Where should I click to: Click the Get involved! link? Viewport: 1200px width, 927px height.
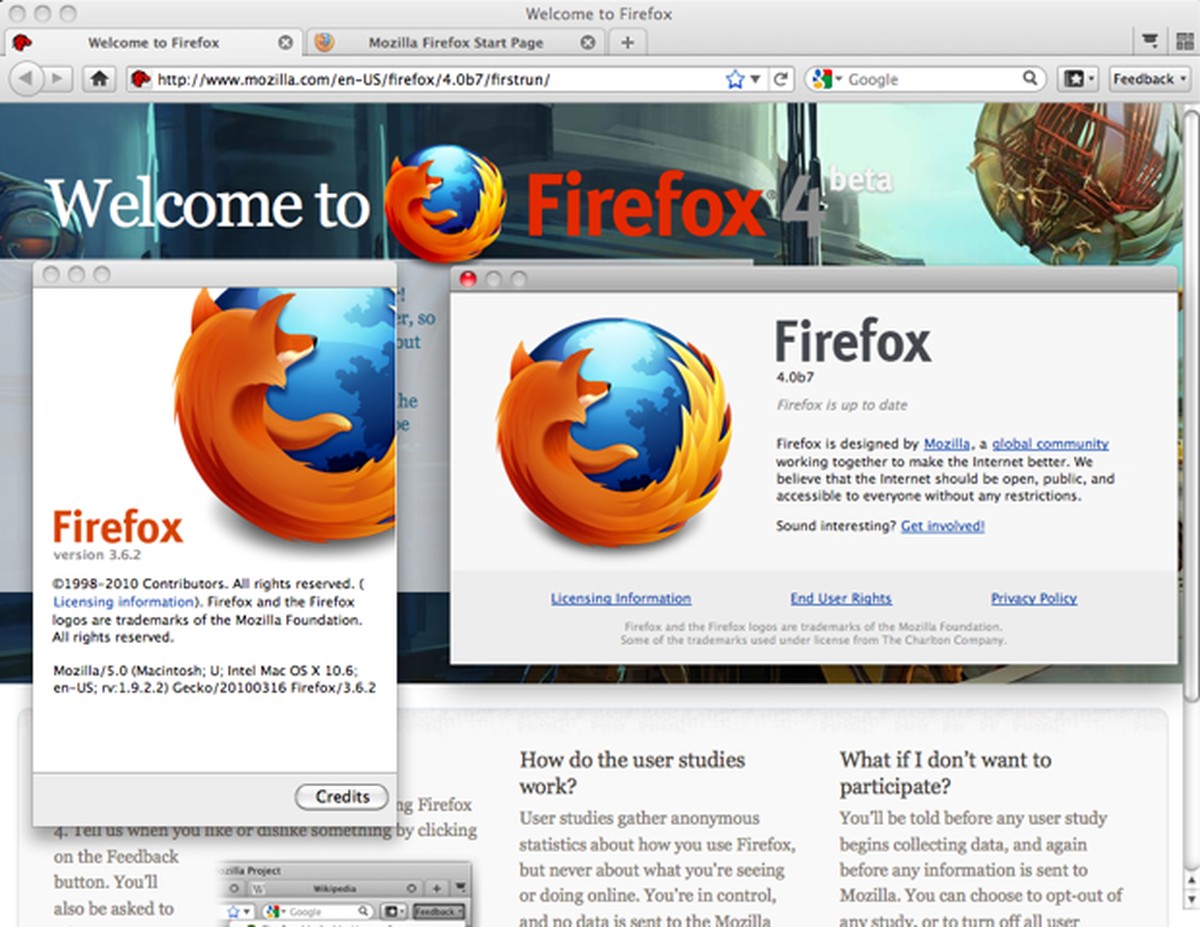pyautogui.click(x=941, y=525)
